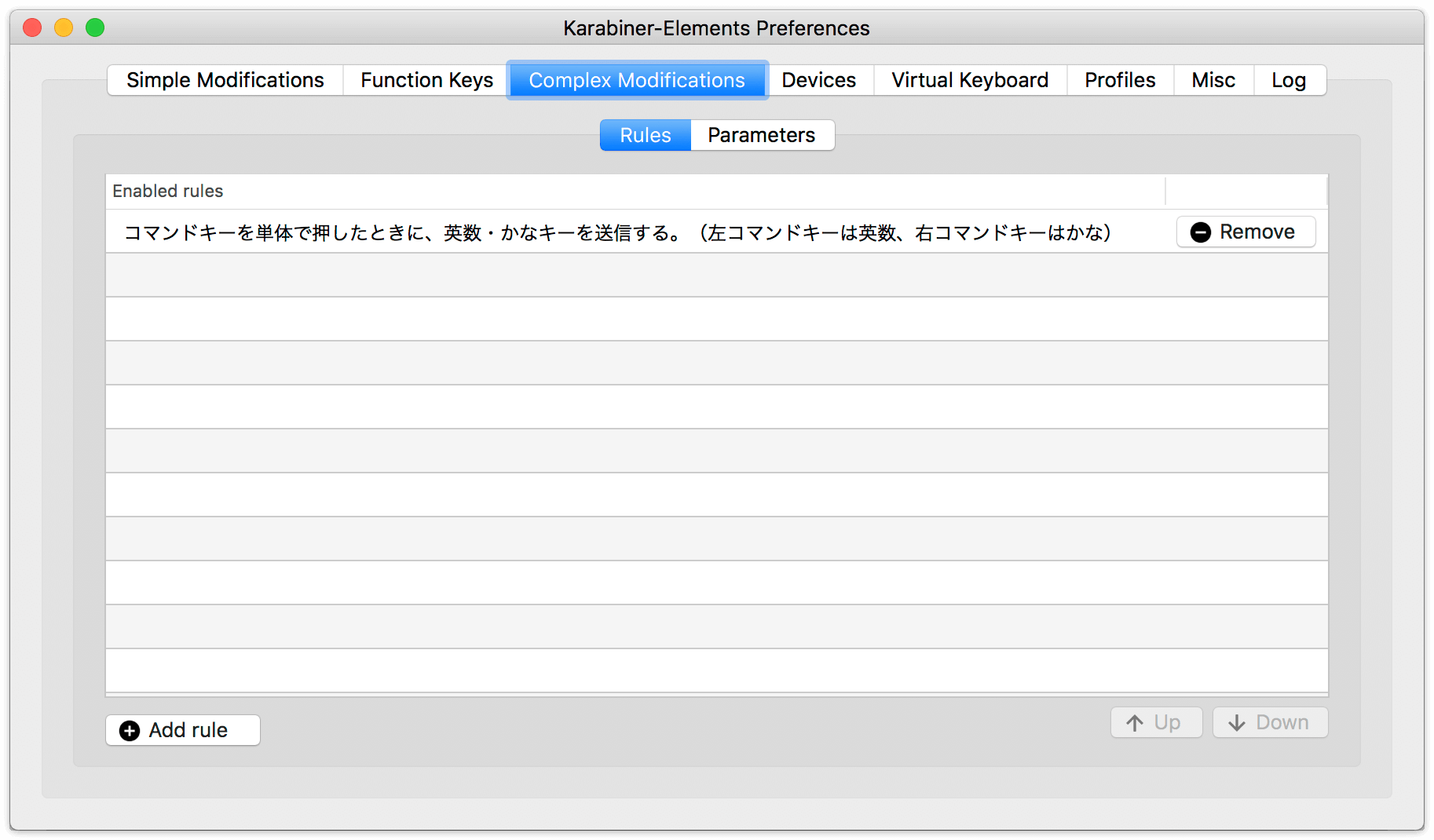
Task: Select the コマンドキーを単体で押したときに rule row
Action: click(x=716, y=232)
